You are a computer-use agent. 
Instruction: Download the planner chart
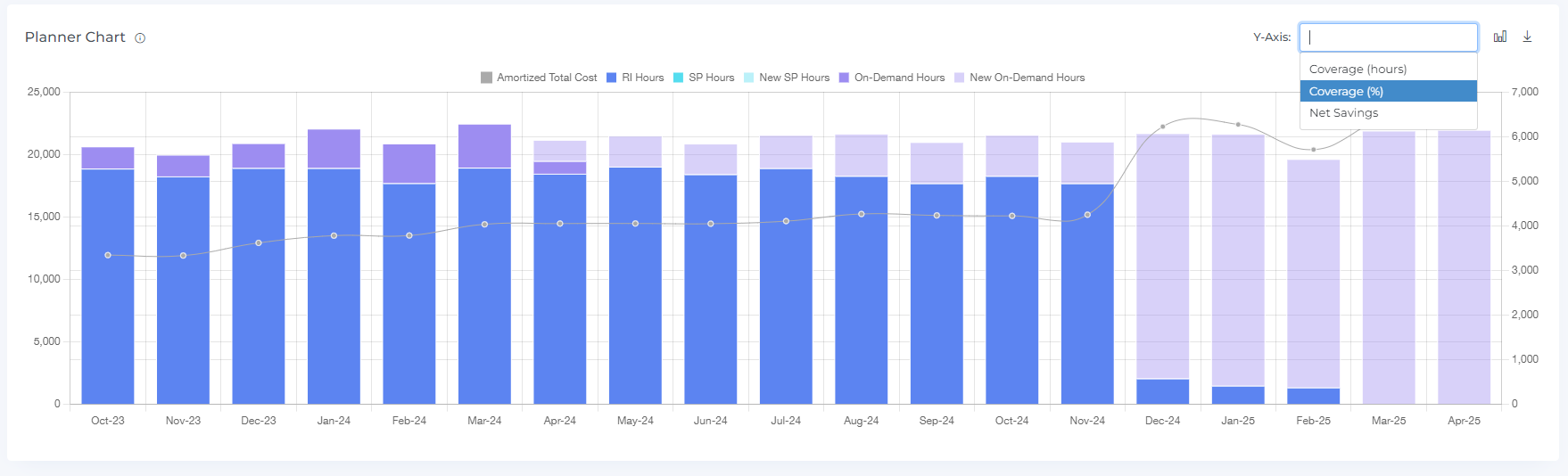[x=1527, y=37]
